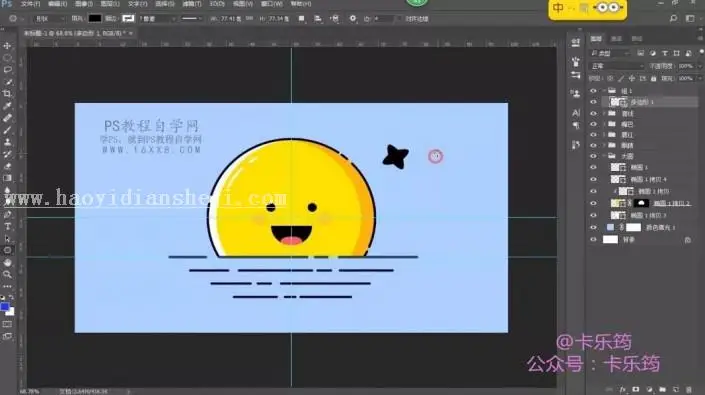Open the Edit Toolbar three-dots button
The width and height of the screenshot is (705, 395).
tap(7, 286)
